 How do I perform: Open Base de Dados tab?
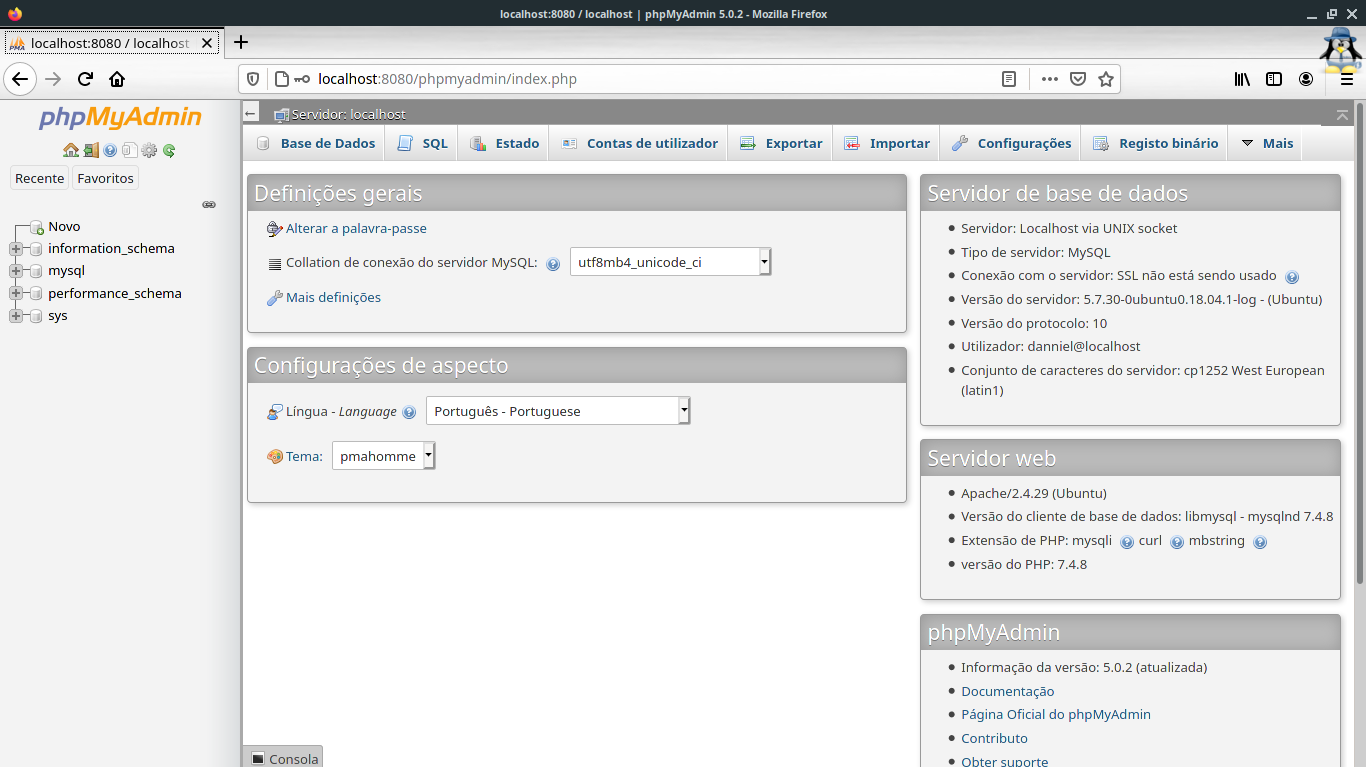click(x=315, y=143)
